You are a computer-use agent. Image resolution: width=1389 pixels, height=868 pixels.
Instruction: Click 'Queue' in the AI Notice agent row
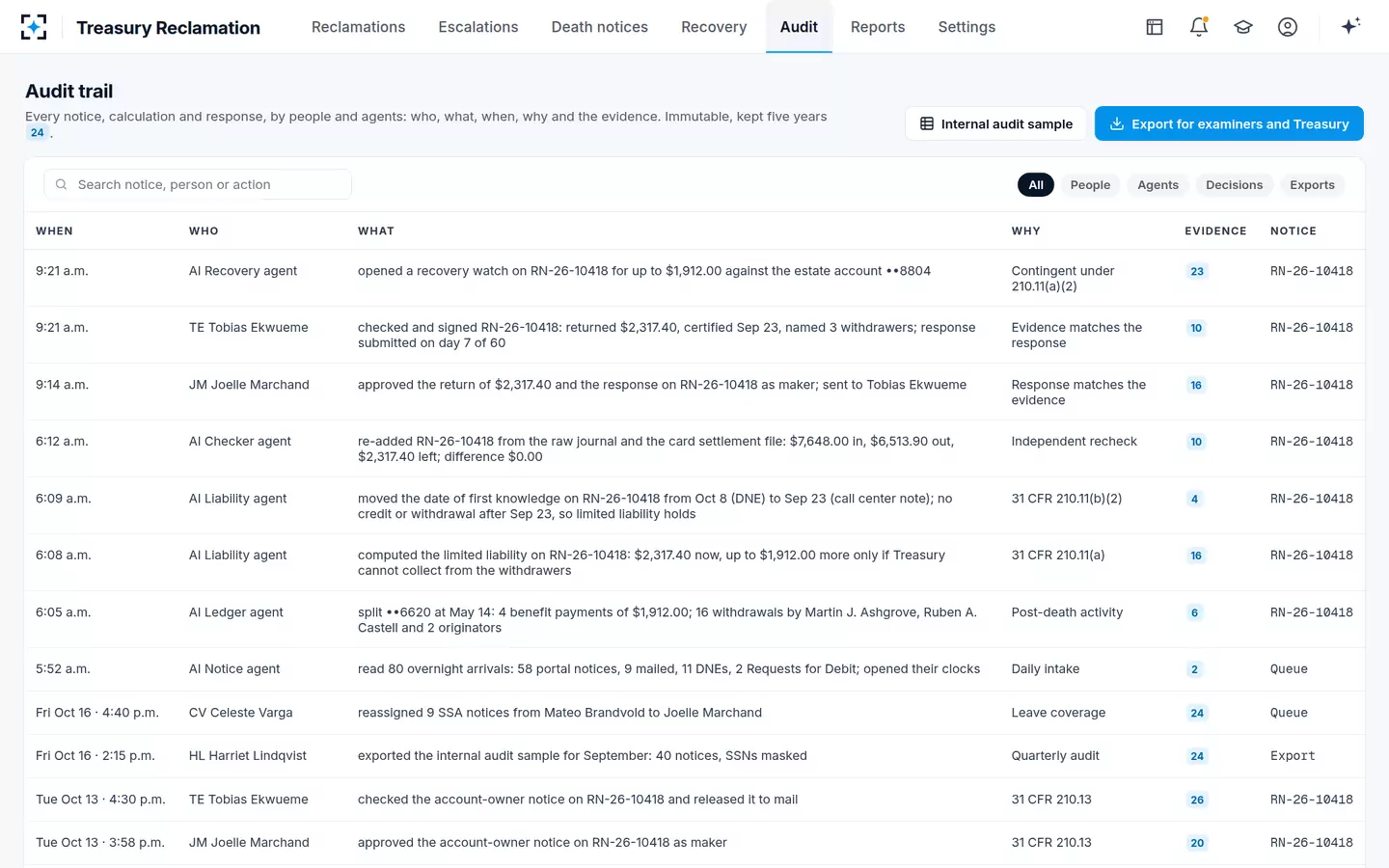point(1289,669)
